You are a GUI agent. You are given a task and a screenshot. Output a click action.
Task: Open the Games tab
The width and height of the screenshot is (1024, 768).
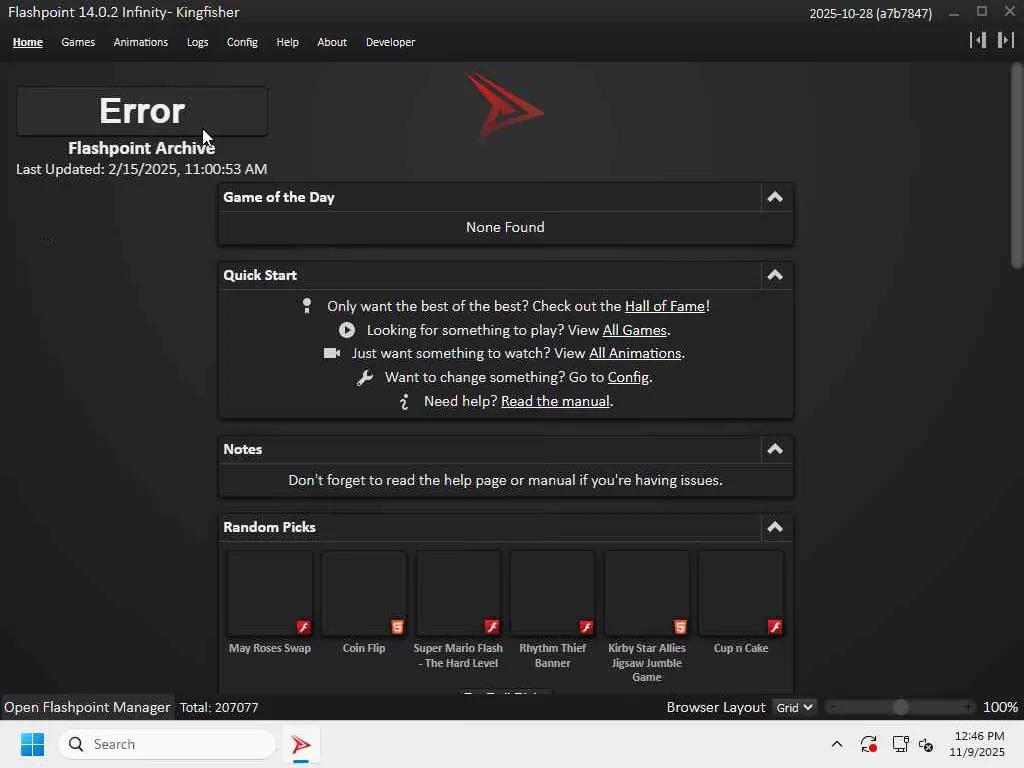click(78, 42)
